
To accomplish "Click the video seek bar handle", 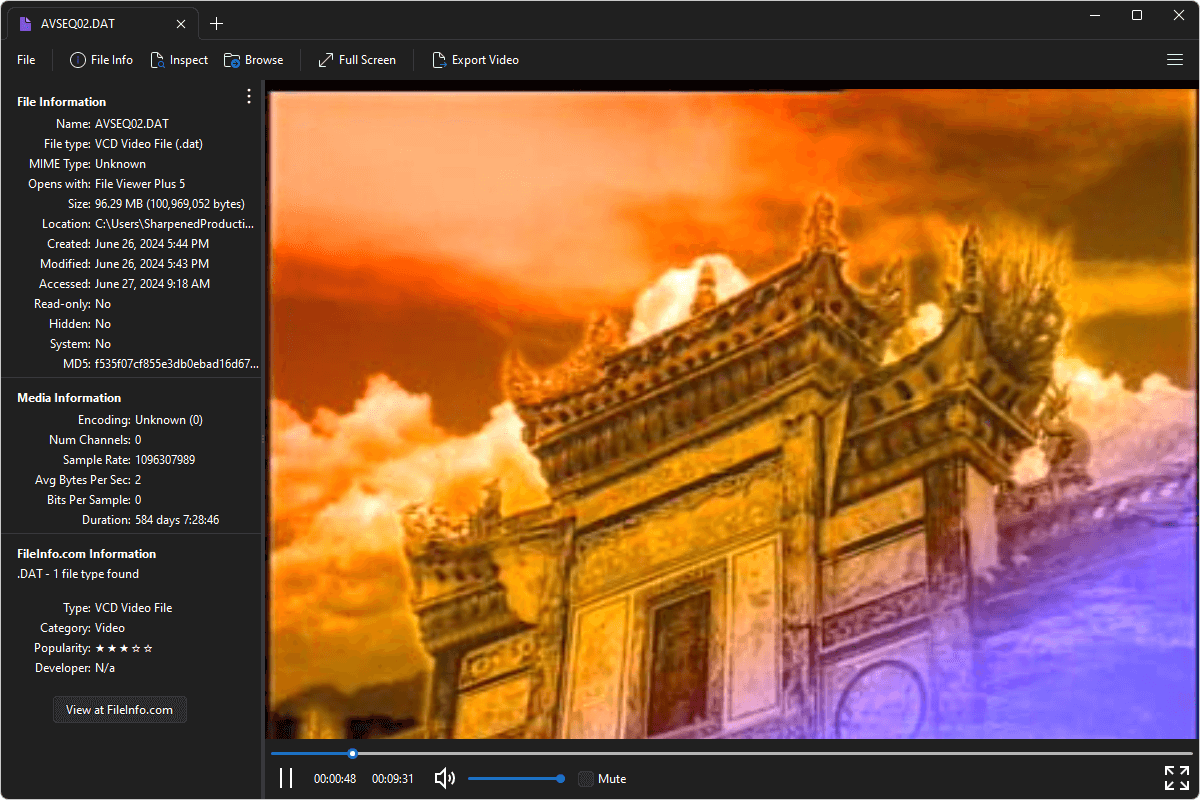I will click(352, 753).
